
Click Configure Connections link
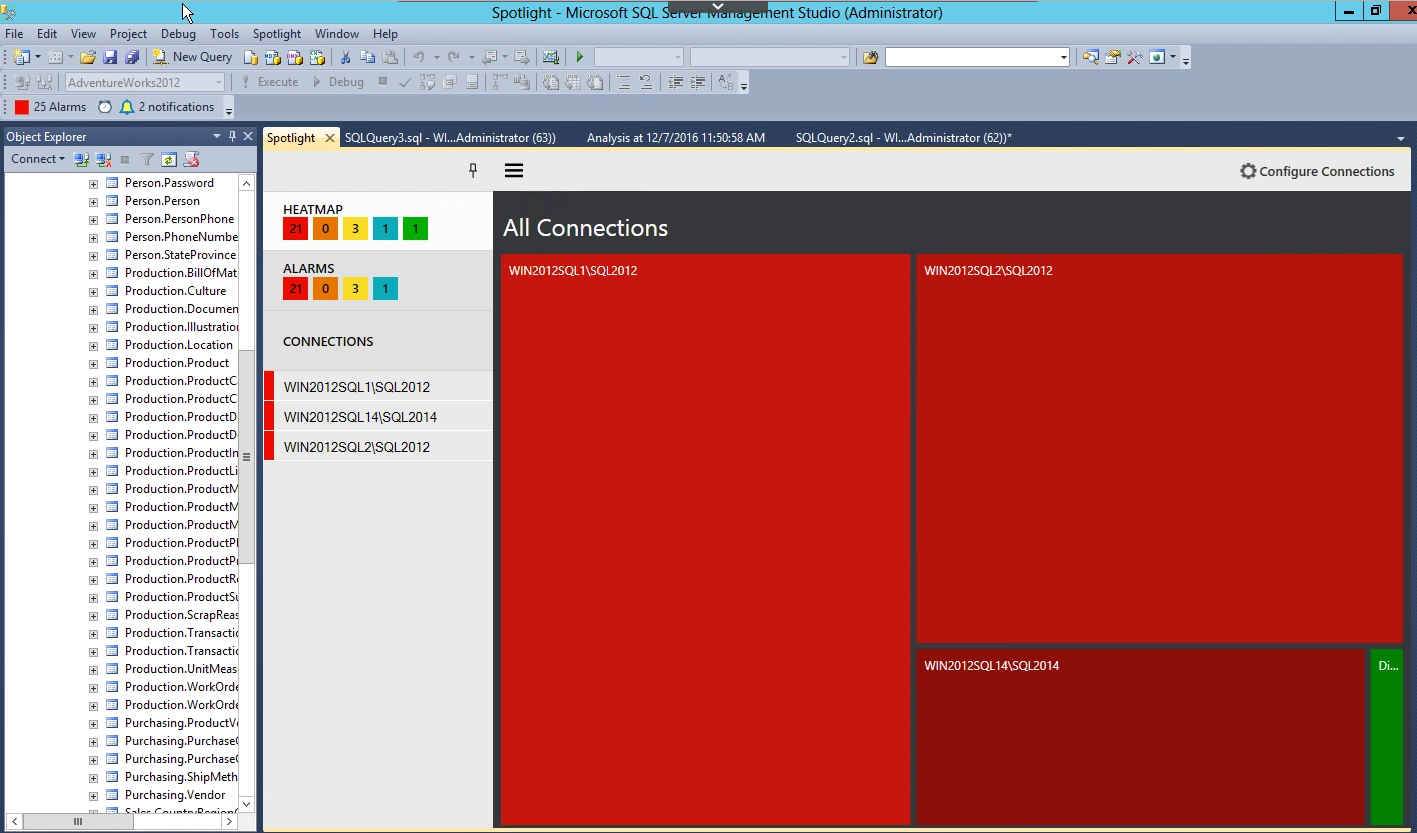tap(1316, 171)
